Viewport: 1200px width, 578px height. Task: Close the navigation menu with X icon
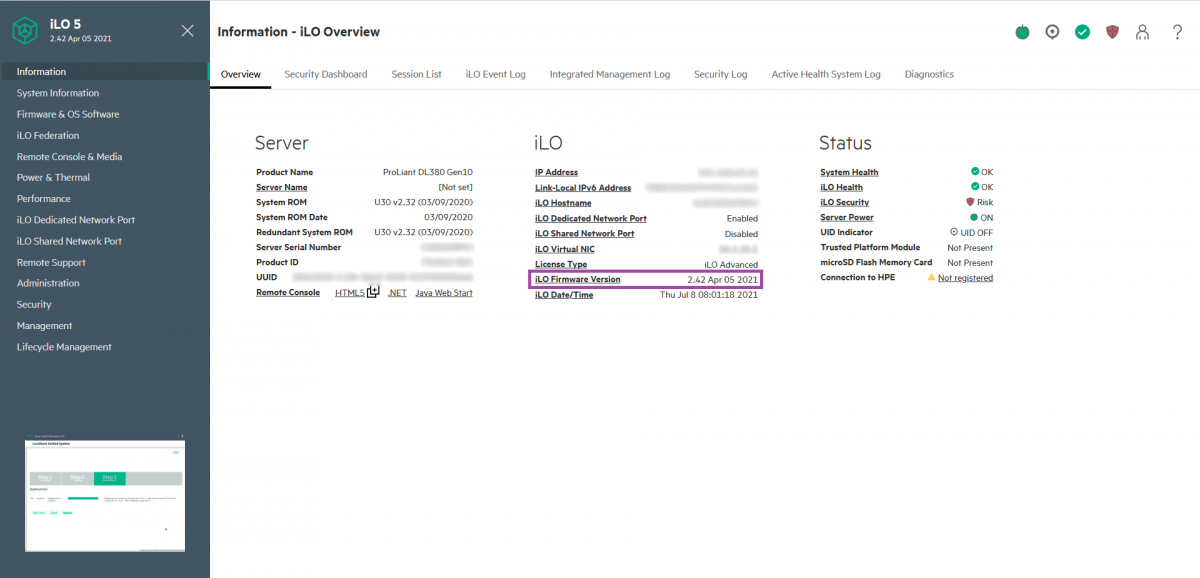pos(187,31)
